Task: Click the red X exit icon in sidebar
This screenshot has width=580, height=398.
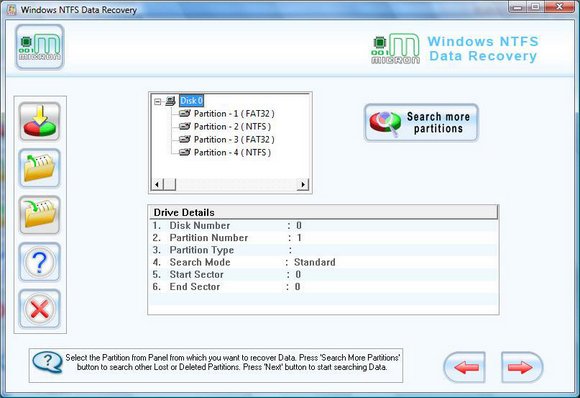Action: pyautogui.click(x=40, y=309)
